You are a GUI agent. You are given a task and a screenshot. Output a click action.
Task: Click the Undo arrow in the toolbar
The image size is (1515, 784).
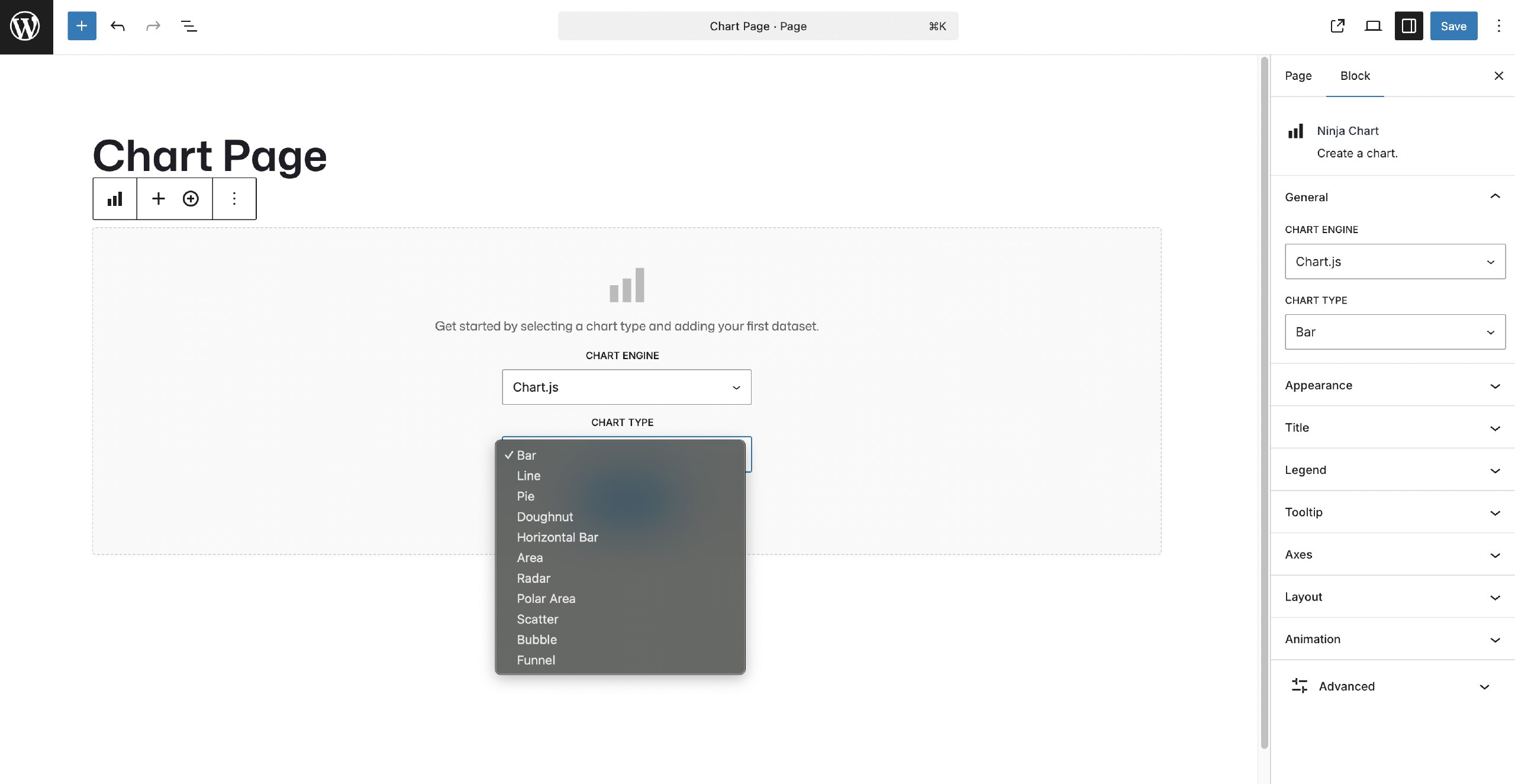pos(117,26)
